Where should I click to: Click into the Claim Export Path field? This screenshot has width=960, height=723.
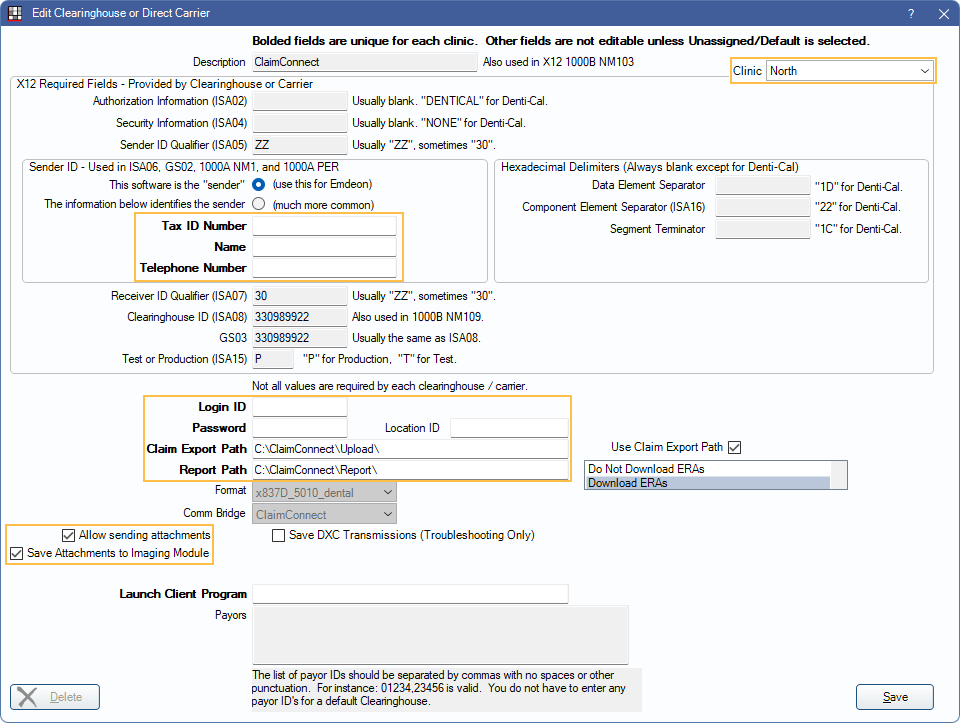click(409, 449)
